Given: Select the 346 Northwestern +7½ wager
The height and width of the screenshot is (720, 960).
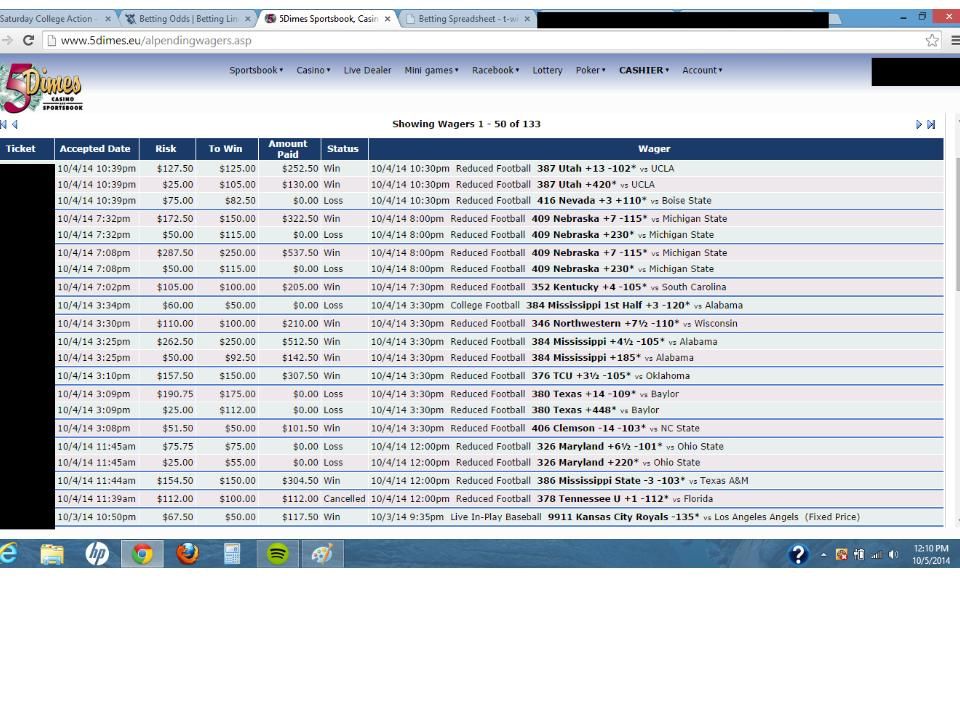Looking at the screenshot, I should 606,323.
